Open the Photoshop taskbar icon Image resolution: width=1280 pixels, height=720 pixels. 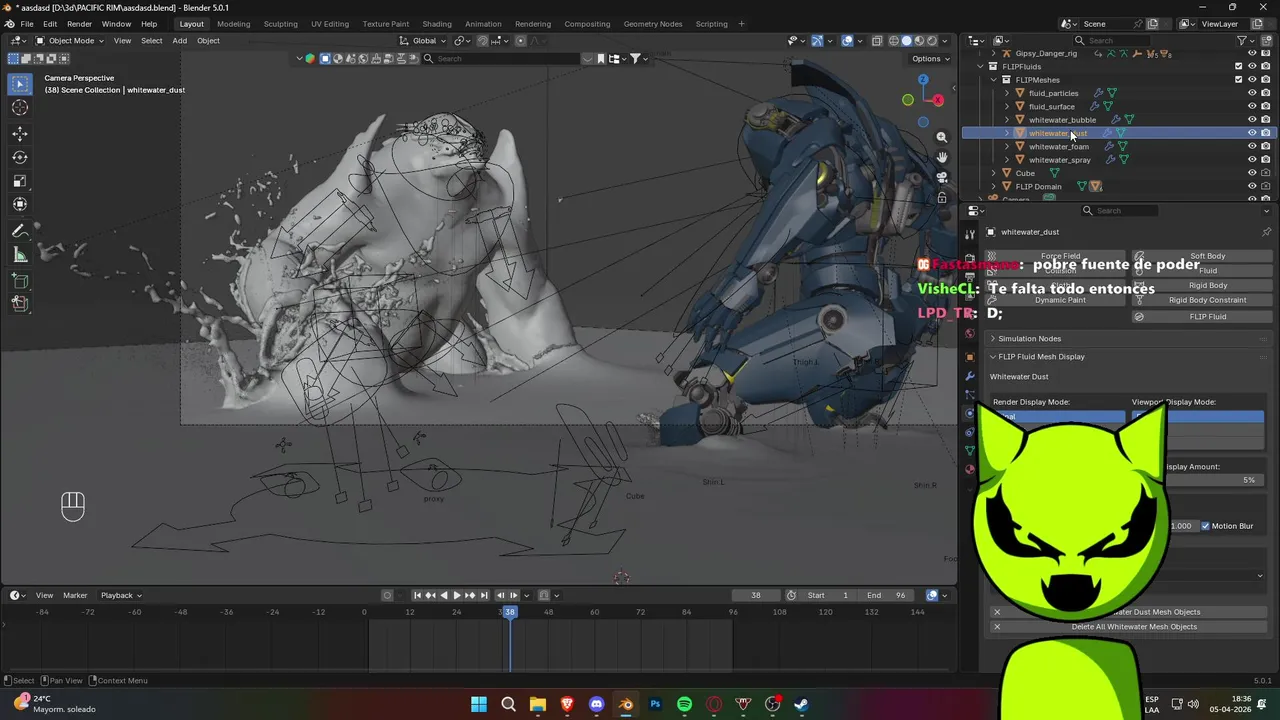point(655,704)
